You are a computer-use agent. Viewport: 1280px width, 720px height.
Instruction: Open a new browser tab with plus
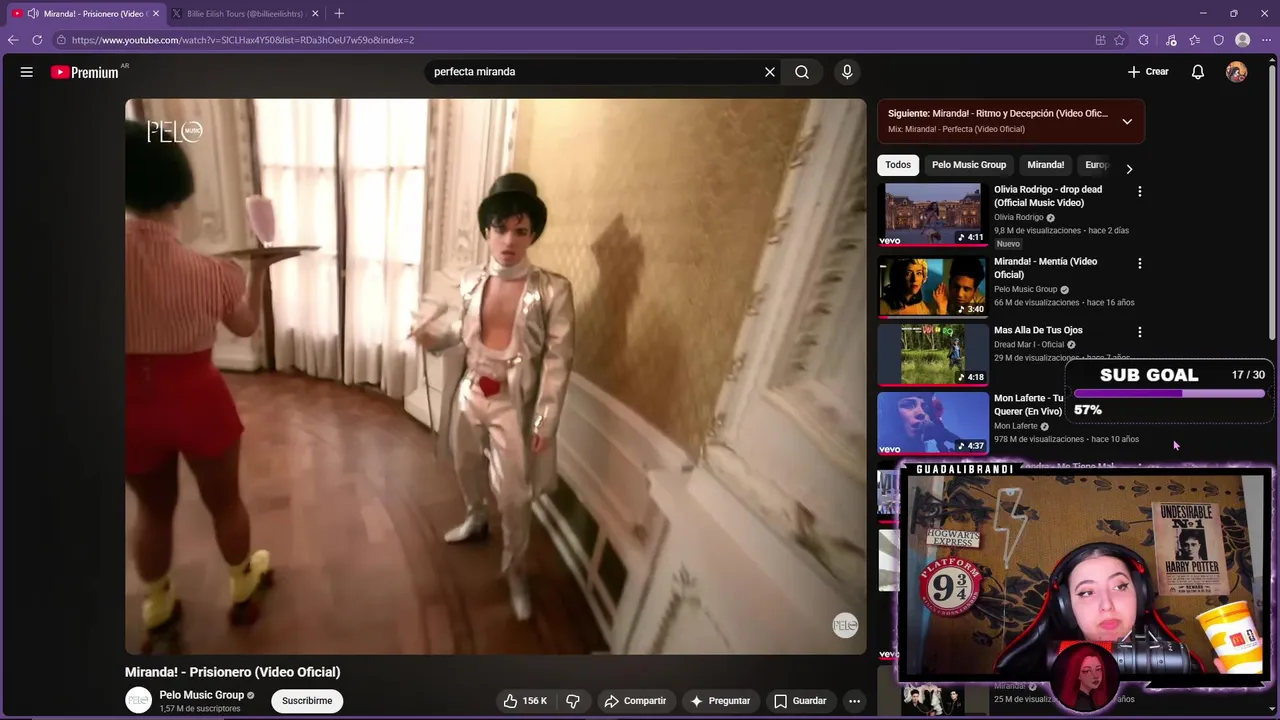point(339,14)
